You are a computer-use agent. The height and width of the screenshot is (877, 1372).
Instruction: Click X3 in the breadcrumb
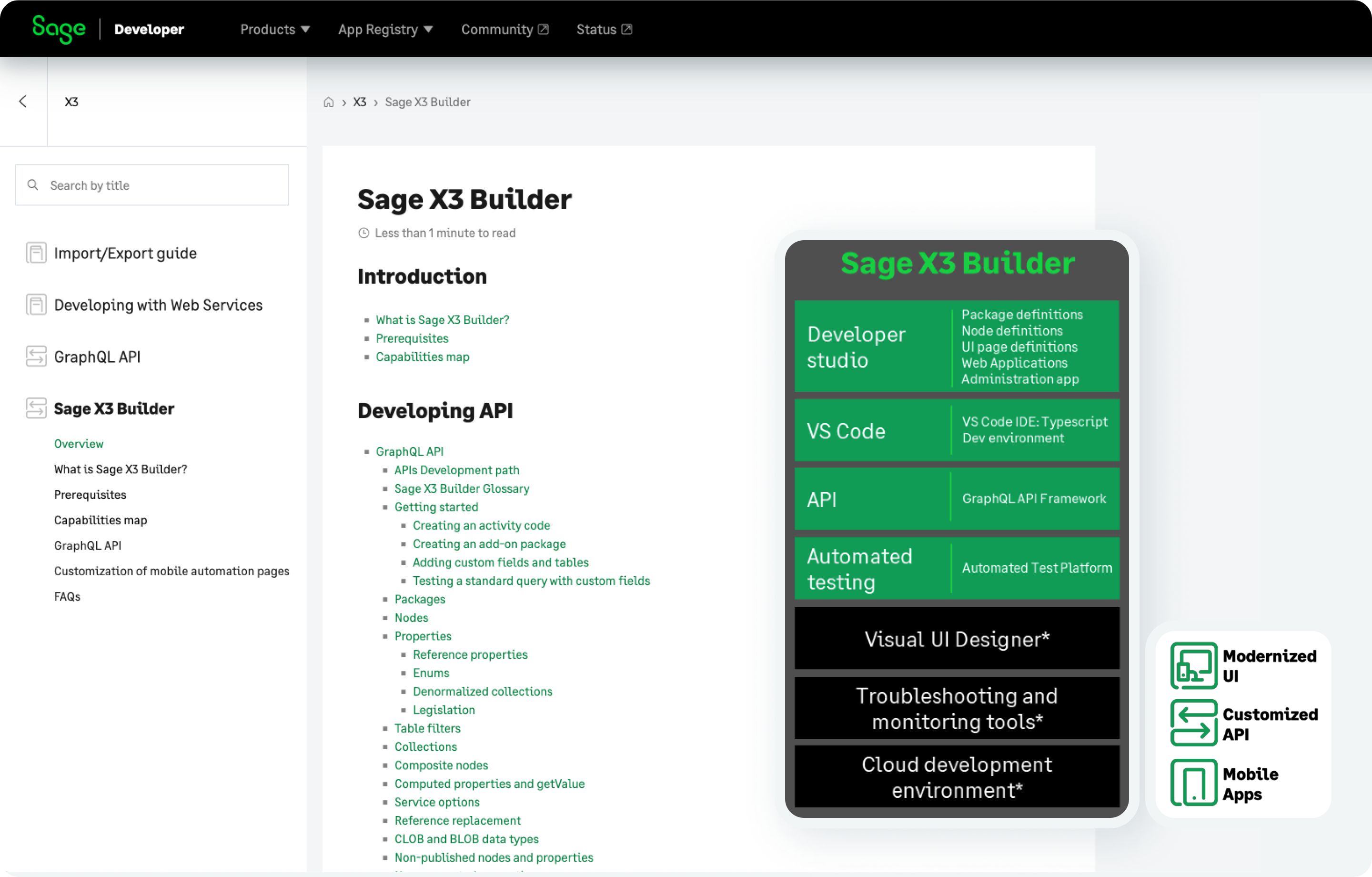tap(360, 102)
